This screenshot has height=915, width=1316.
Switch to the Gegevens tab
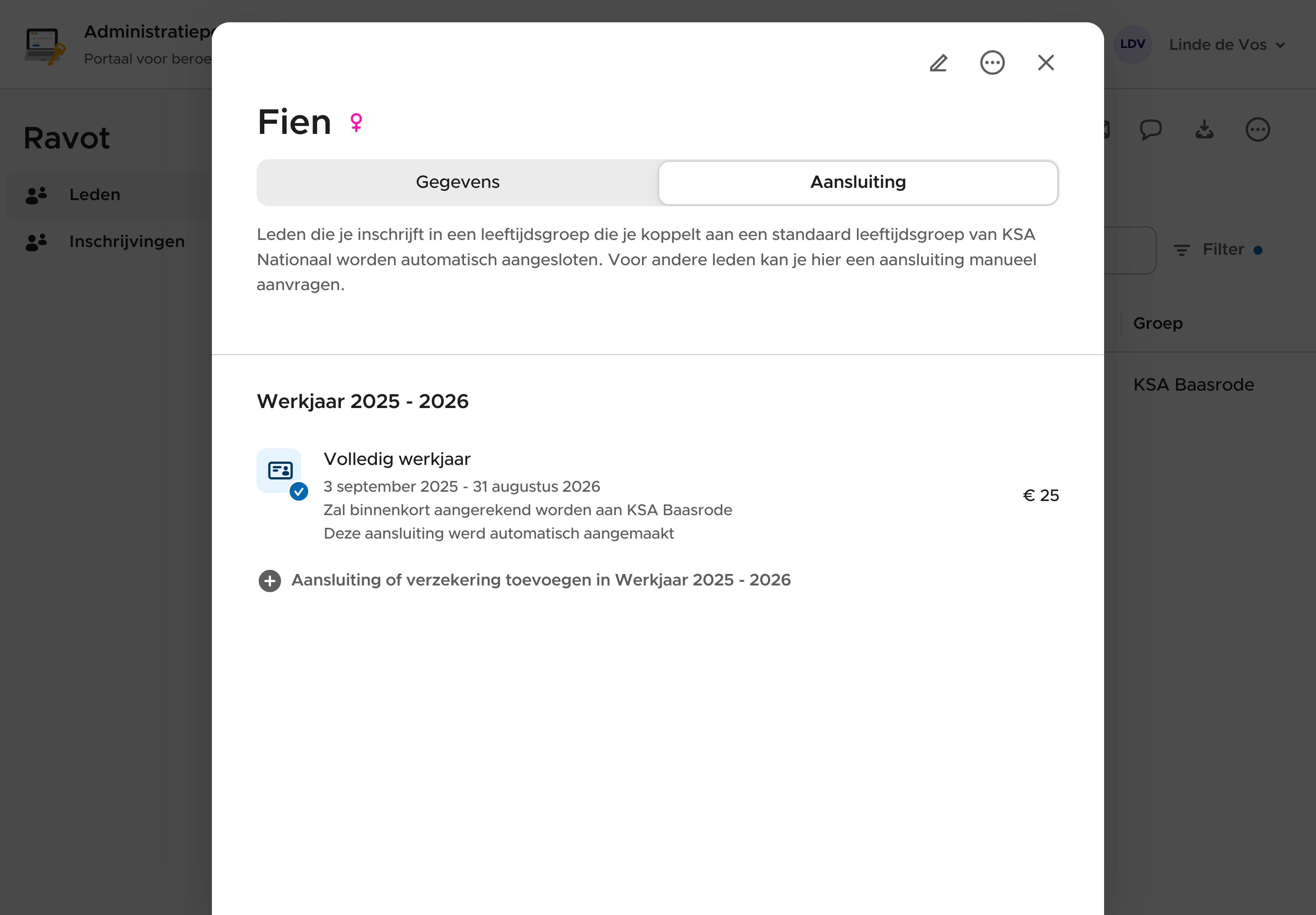tap(457, 182)
